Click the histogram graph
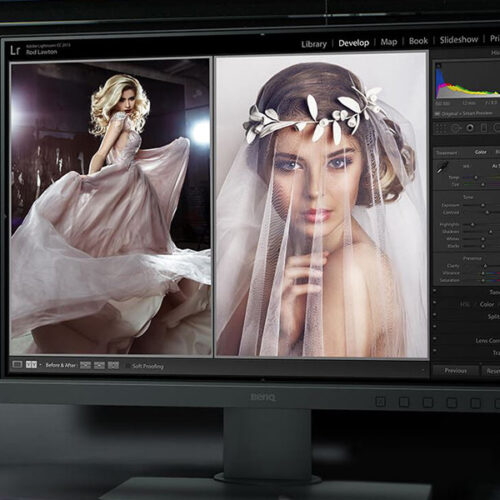 (x=468, y=81)
